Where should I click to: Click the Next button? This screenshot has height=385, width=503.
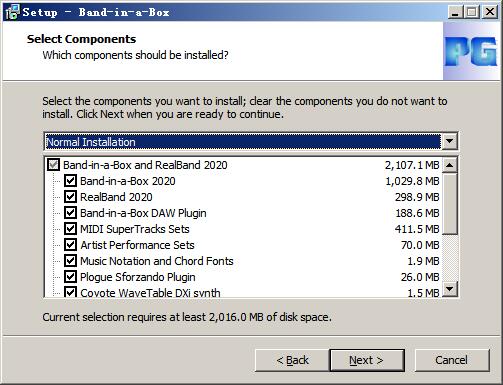pyautogui.click(x=367, y=360)
